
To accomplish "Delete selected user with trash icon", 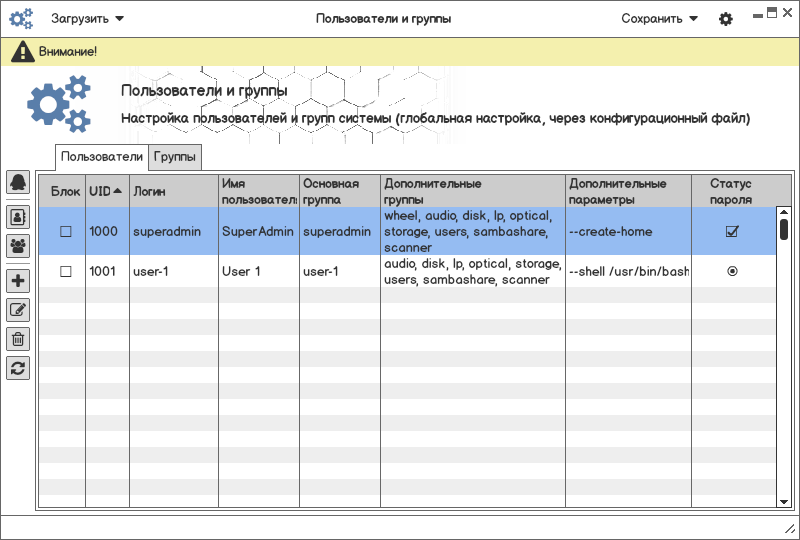I will pyautogui.click(x=18, y=339).
